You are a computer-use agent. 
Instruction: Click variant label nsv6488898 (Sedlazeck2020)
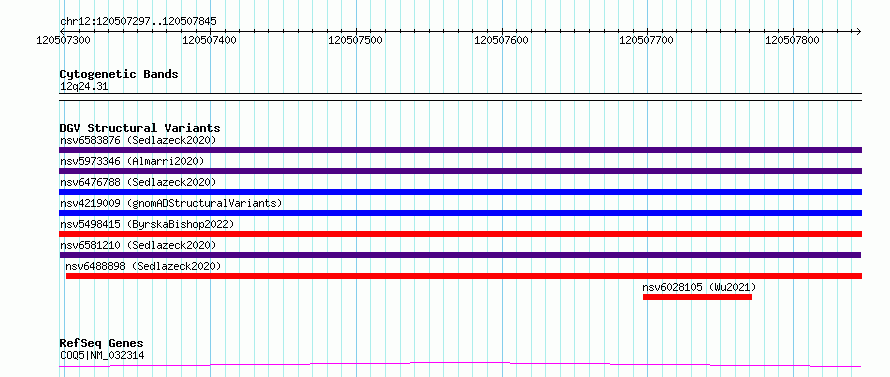[x=143, y=266]
